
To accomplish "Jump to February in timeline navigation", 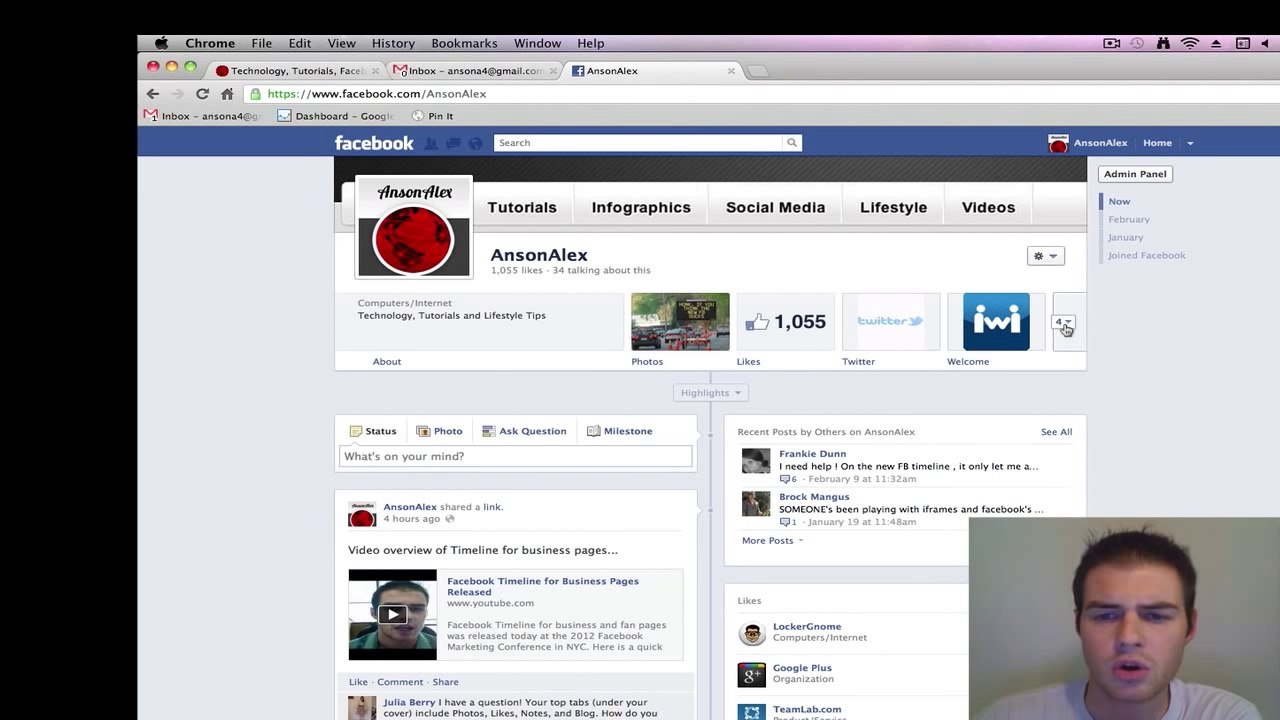I will [1129, 219].
